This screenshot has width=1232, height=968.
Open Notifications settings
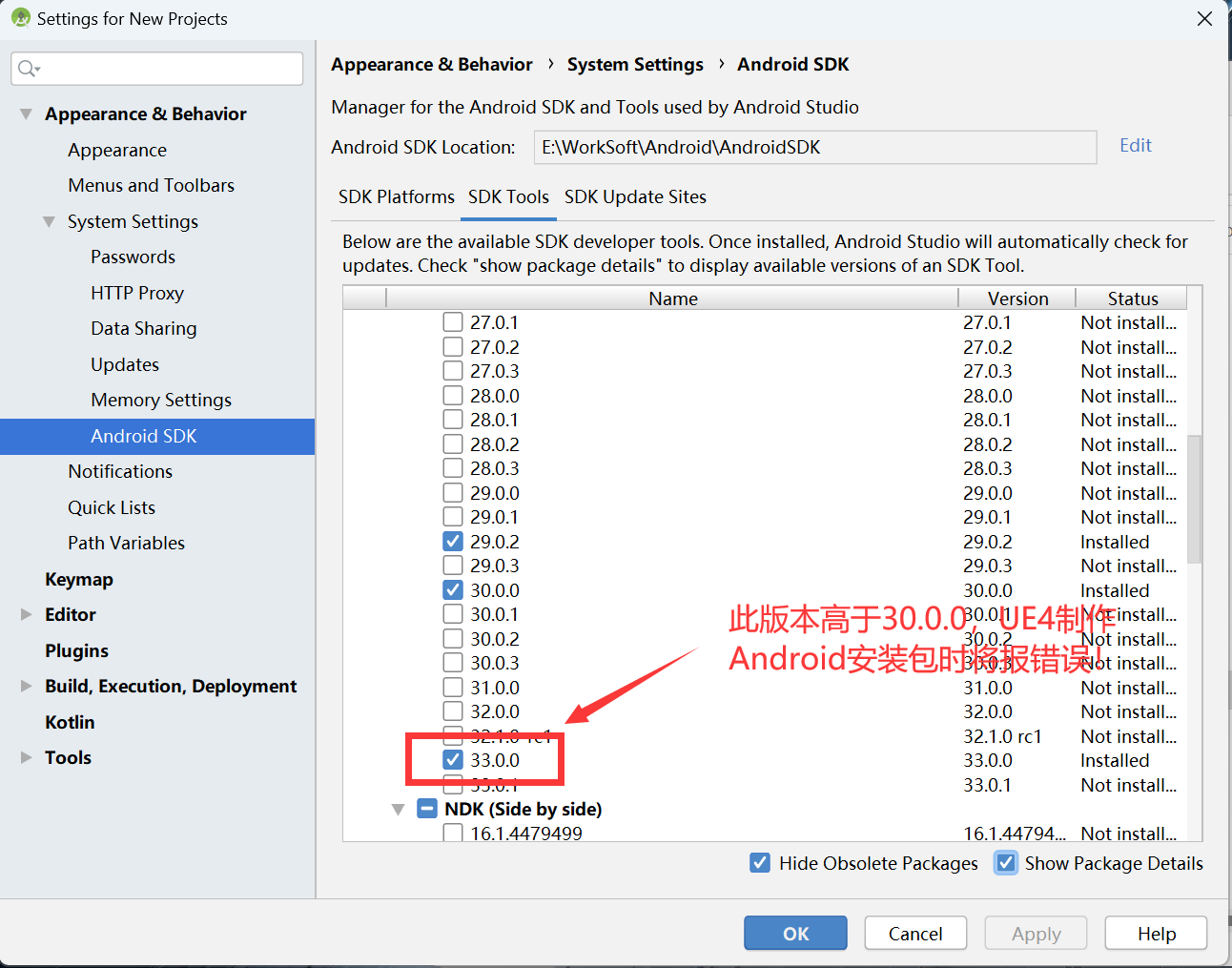120,472
